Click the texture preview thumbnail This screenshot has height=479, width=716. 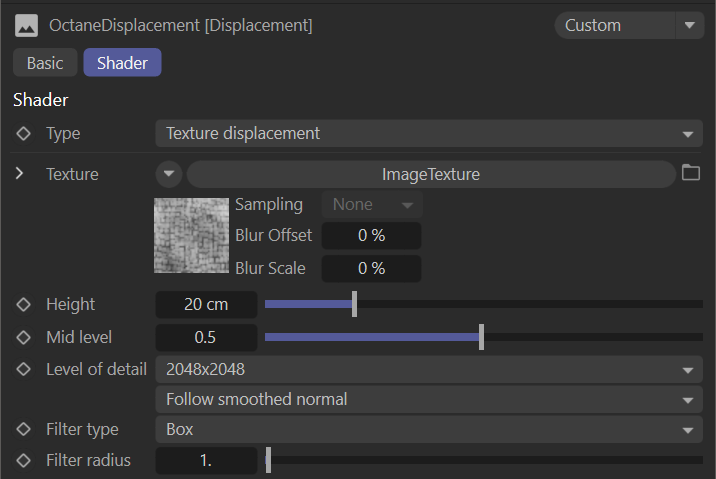[x=191, y=235]
